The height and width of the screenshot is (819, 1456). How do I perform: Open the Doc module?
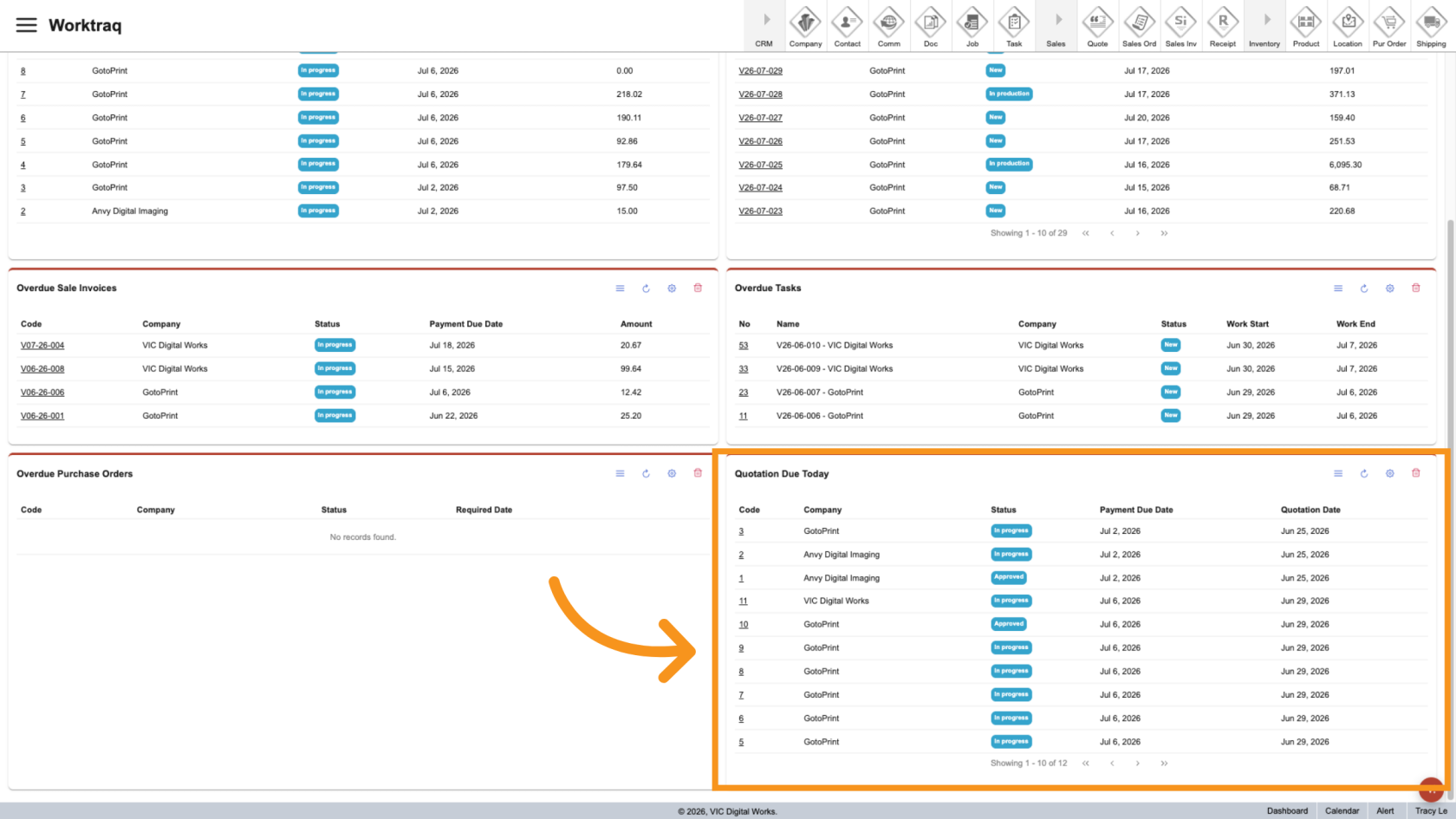pos(930,26)
